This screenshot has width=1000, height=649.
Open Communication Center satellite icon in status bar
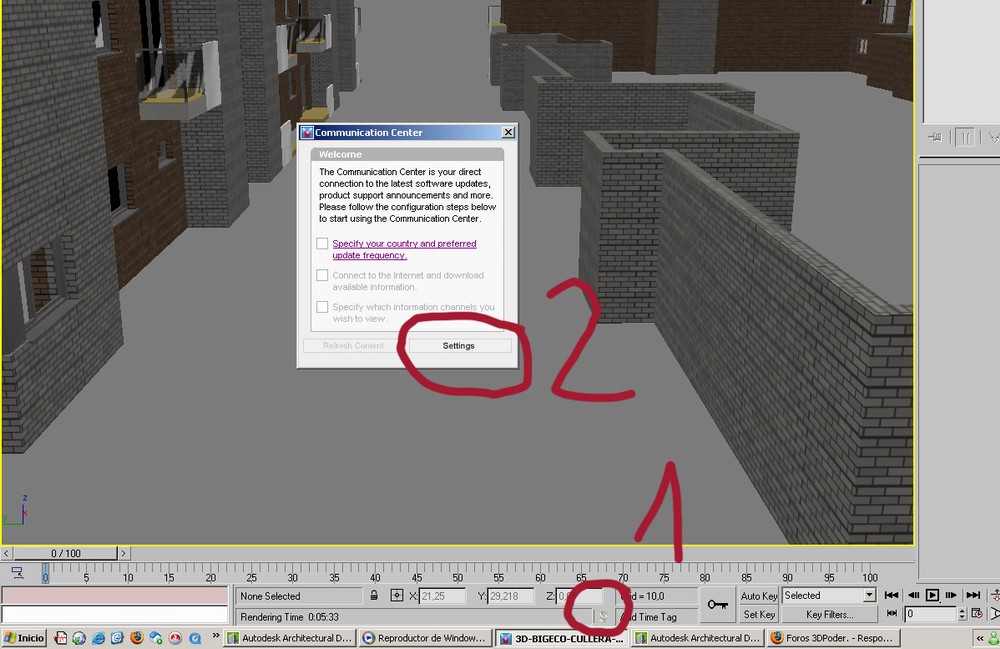[602, 616]
